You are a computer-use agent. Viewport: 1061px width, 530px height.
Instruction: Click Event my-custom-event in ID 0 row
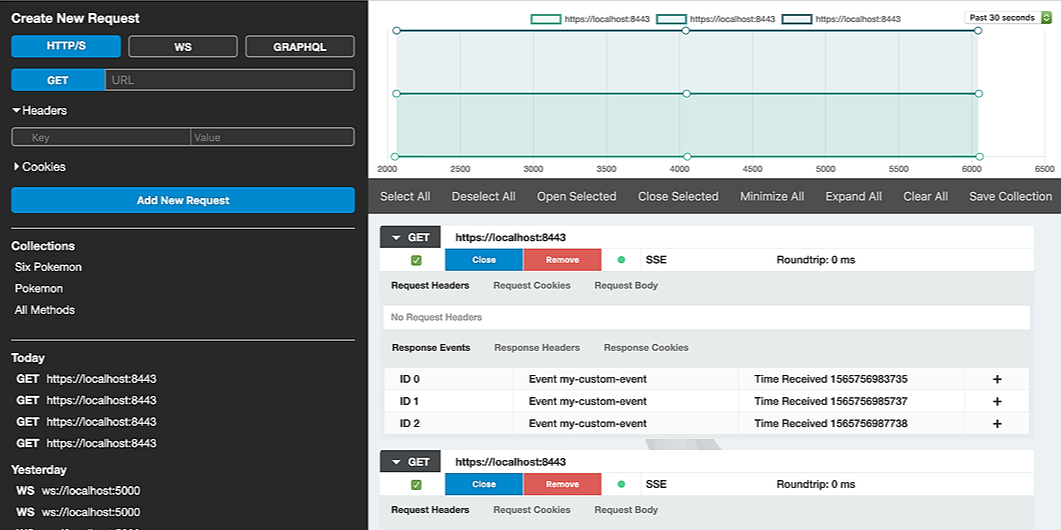click(587, 379)
